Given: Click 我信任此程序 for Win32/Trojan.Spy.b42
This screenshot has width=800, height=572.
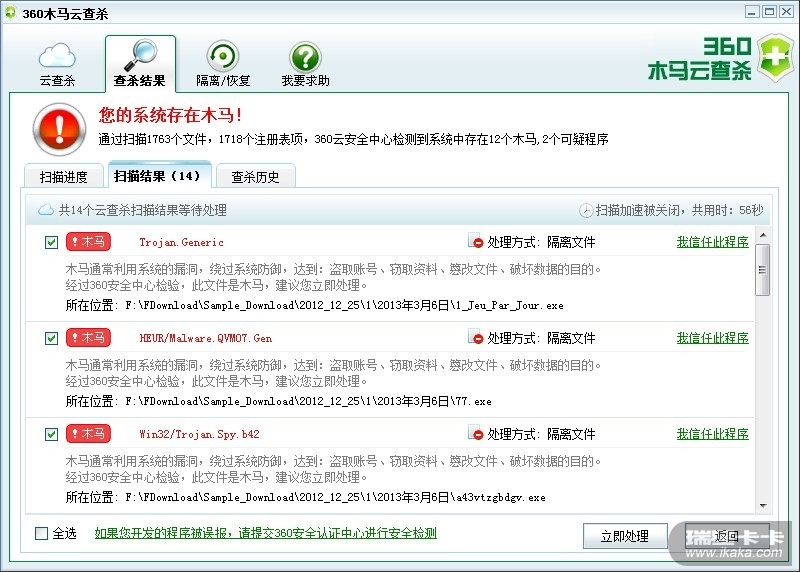Looking at the screenshot, I should [712, 434].
